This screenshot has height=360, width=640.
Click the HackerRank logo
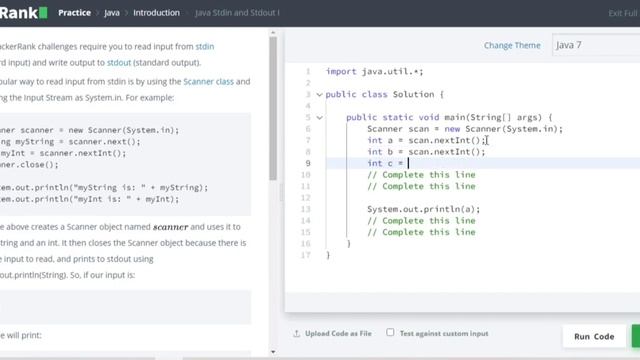coord(24,13)
